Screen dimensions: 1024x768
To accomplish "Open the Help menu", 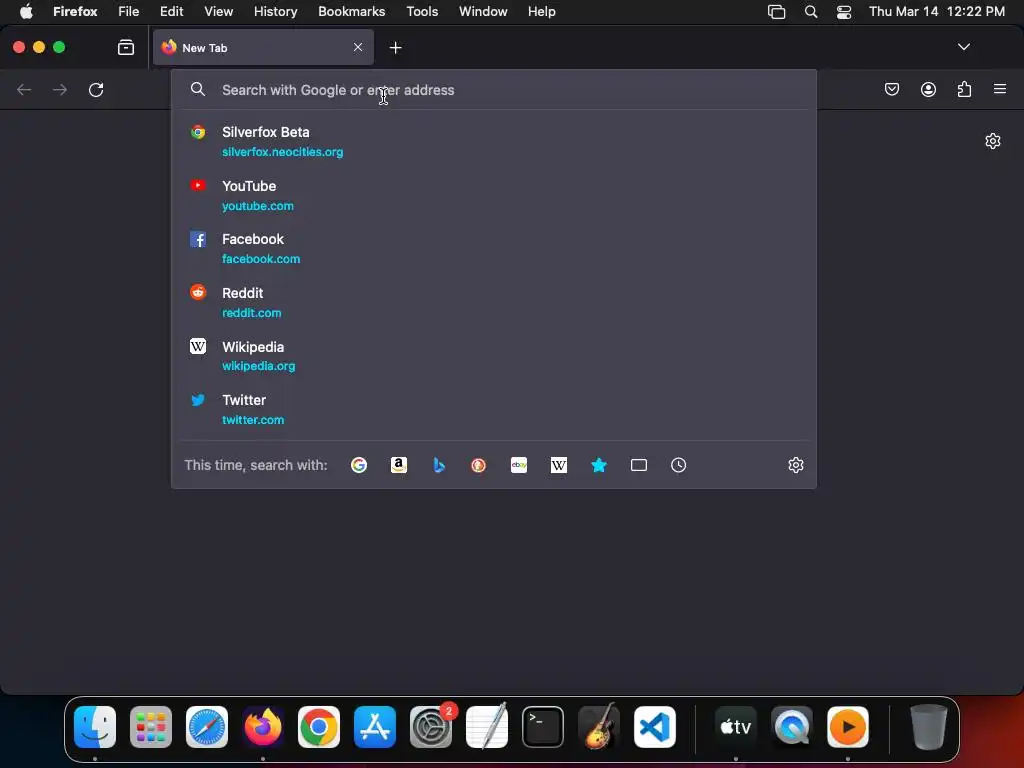I will point(541,12).
